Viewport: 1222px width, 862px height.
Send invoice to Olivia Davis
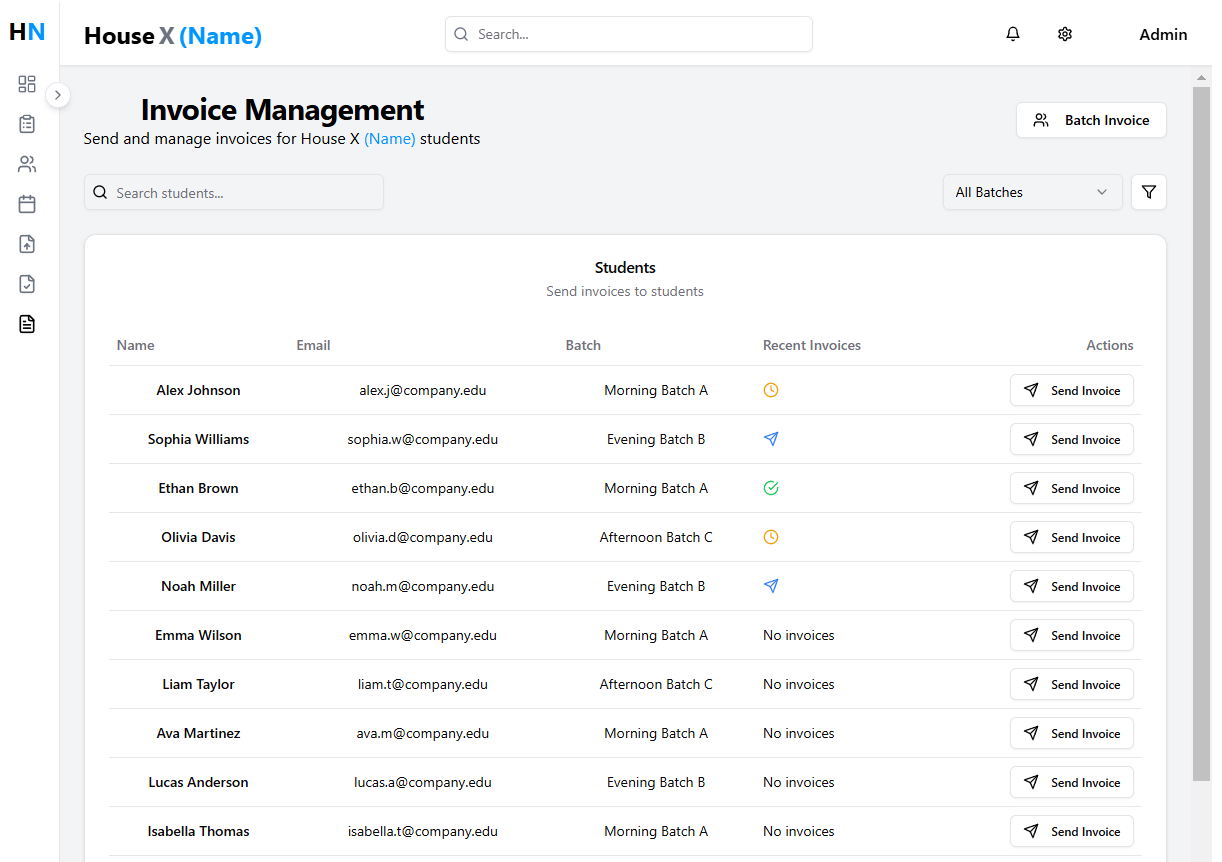1072,537
